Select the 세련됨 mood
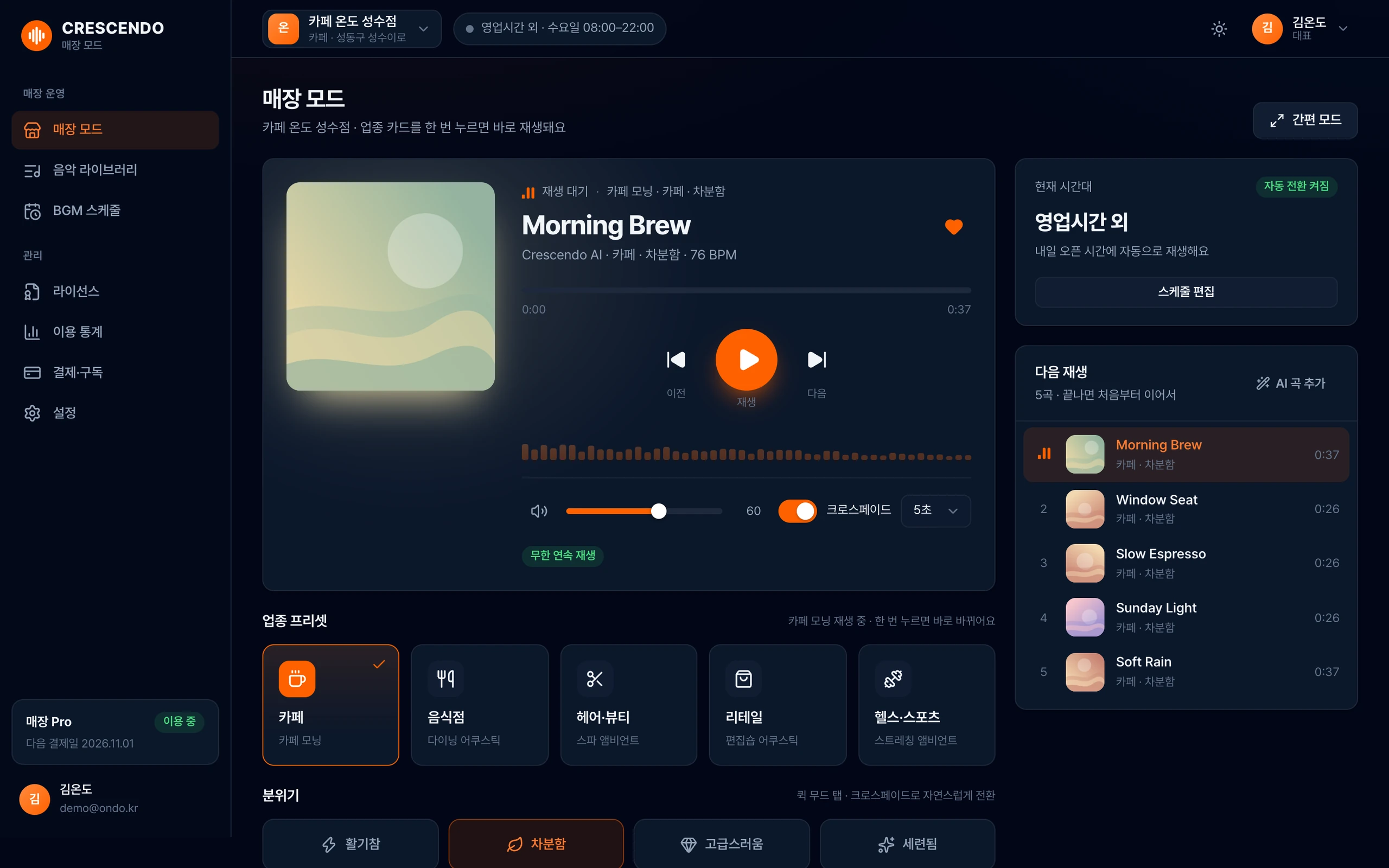Viewport: 1389px width, 868px height. [907, 844]
